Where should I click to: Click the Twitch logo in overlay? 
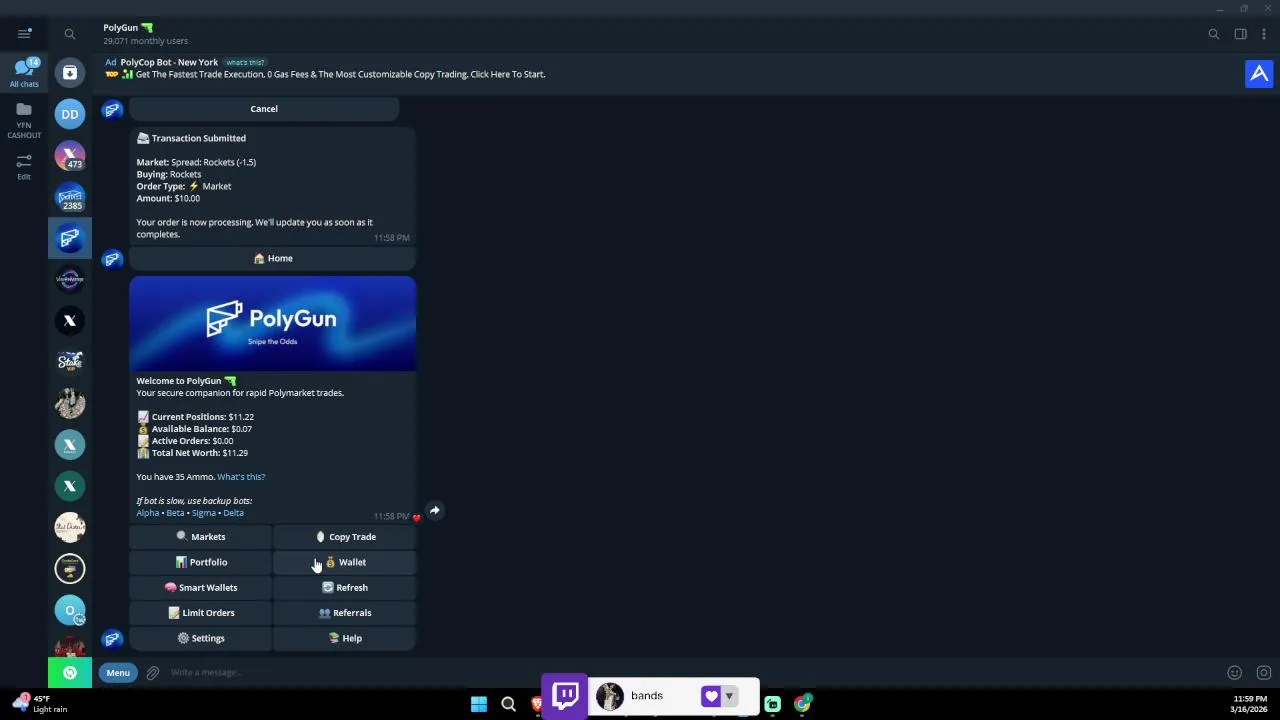565,696
